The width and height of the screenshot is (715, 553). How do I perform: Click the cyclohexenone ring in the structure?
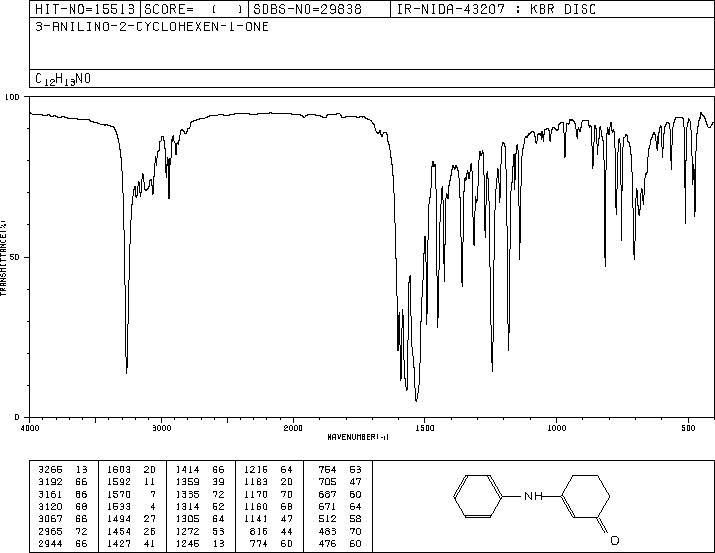[585, 496]
